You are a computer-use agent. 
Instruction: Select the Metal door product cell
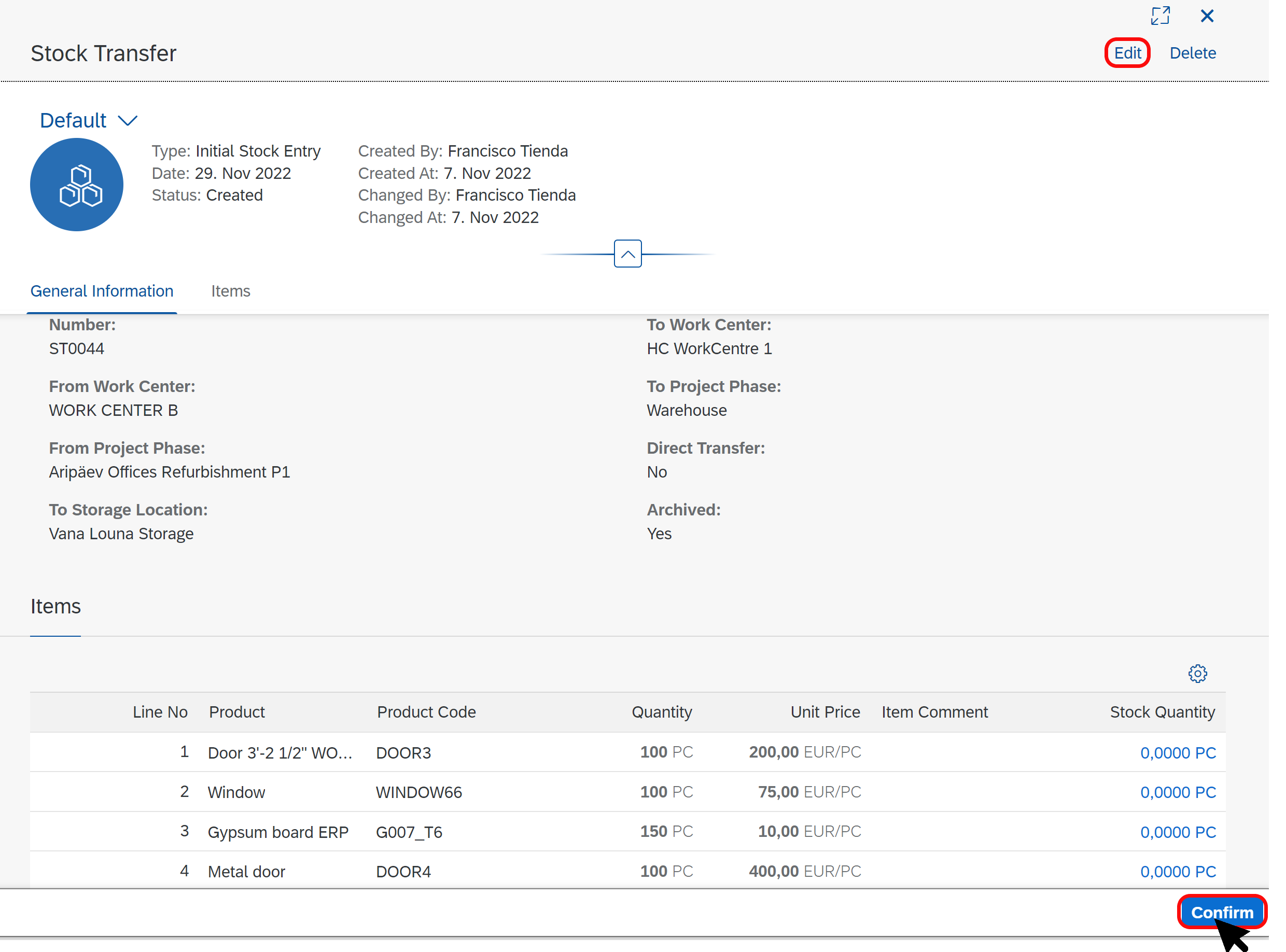[x=246, y=872]
